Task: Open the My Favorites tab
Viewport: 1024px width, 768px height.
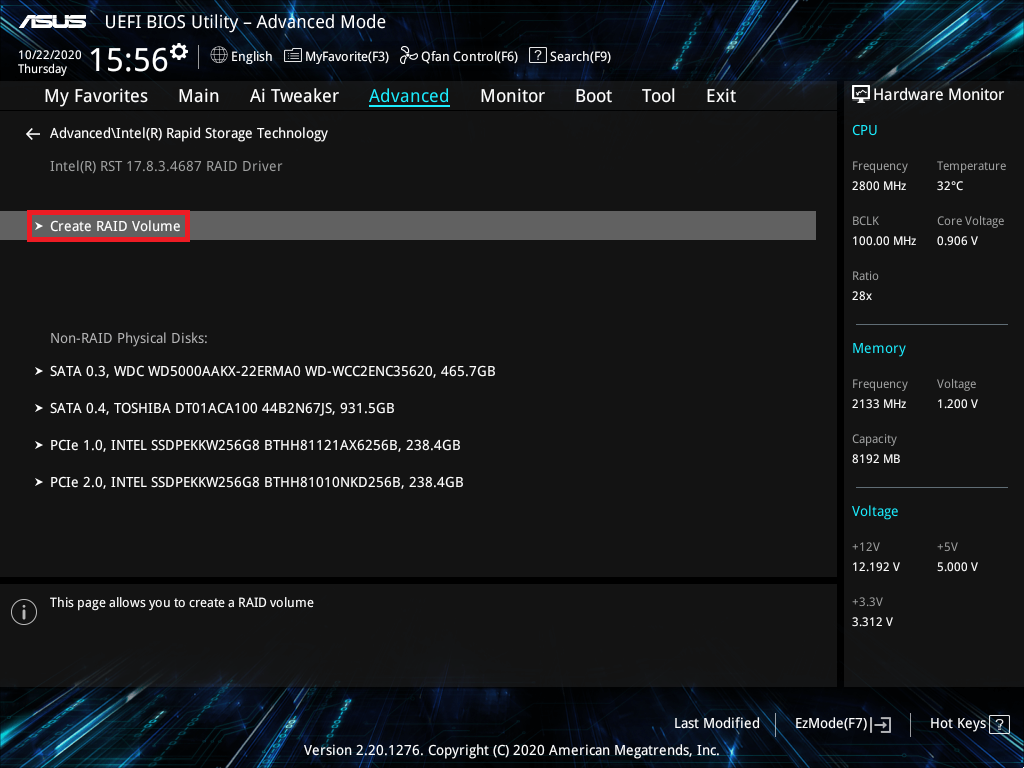Action: 96,96
